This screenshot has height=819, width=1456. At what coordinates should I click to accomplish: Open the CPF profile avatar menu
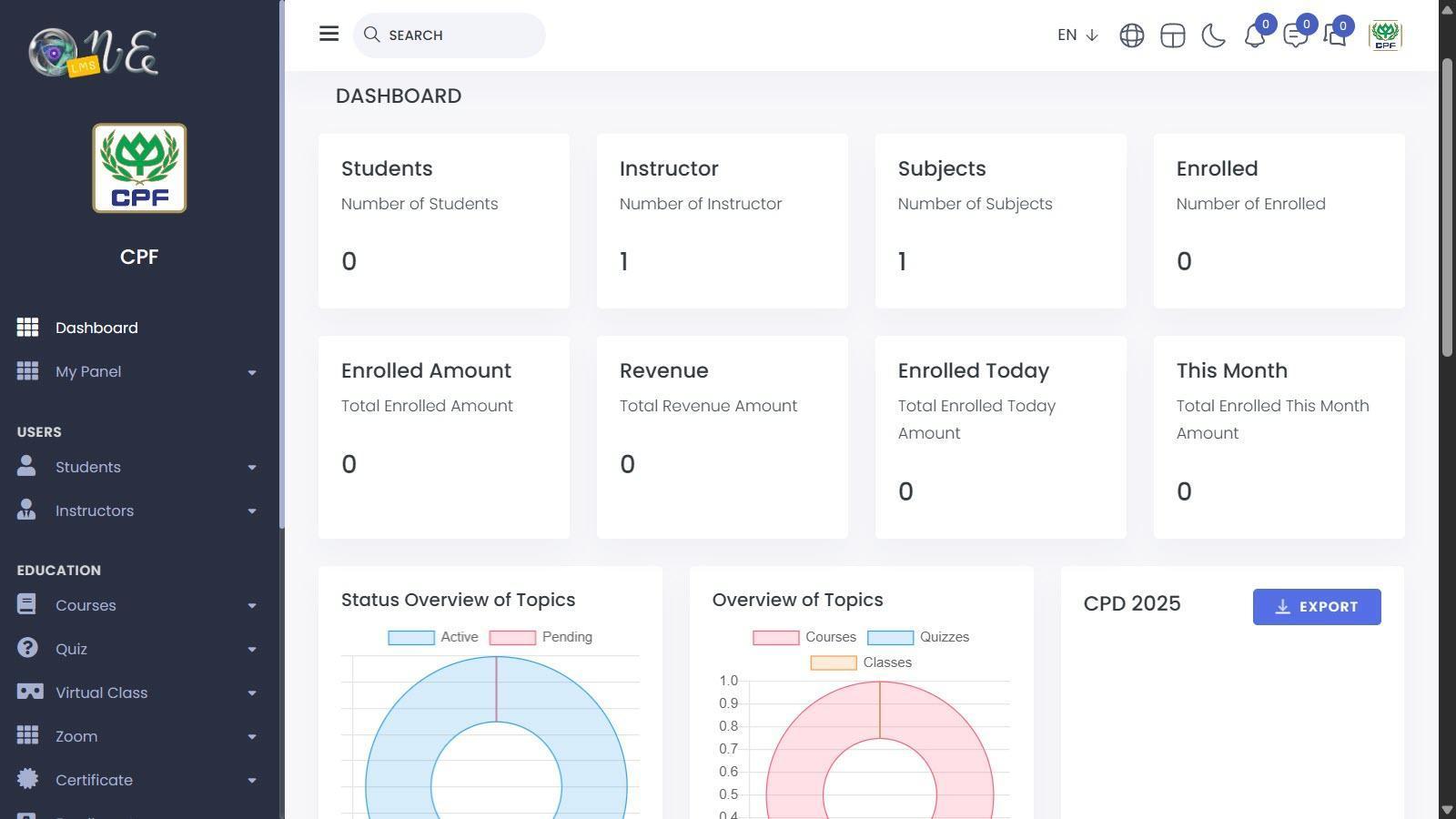coord(1385,35)
